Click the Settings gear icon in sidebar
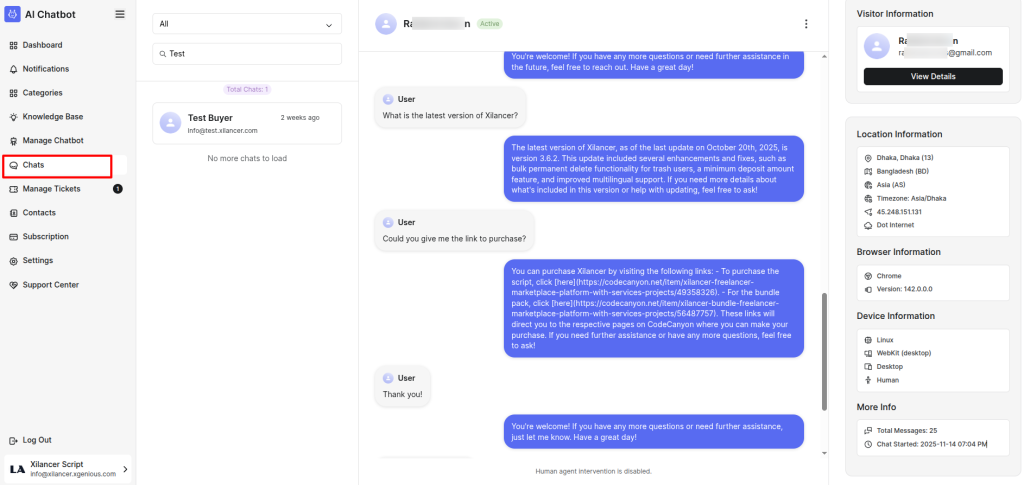This screenshot has height=485, width=1024. tap(13, 261)
